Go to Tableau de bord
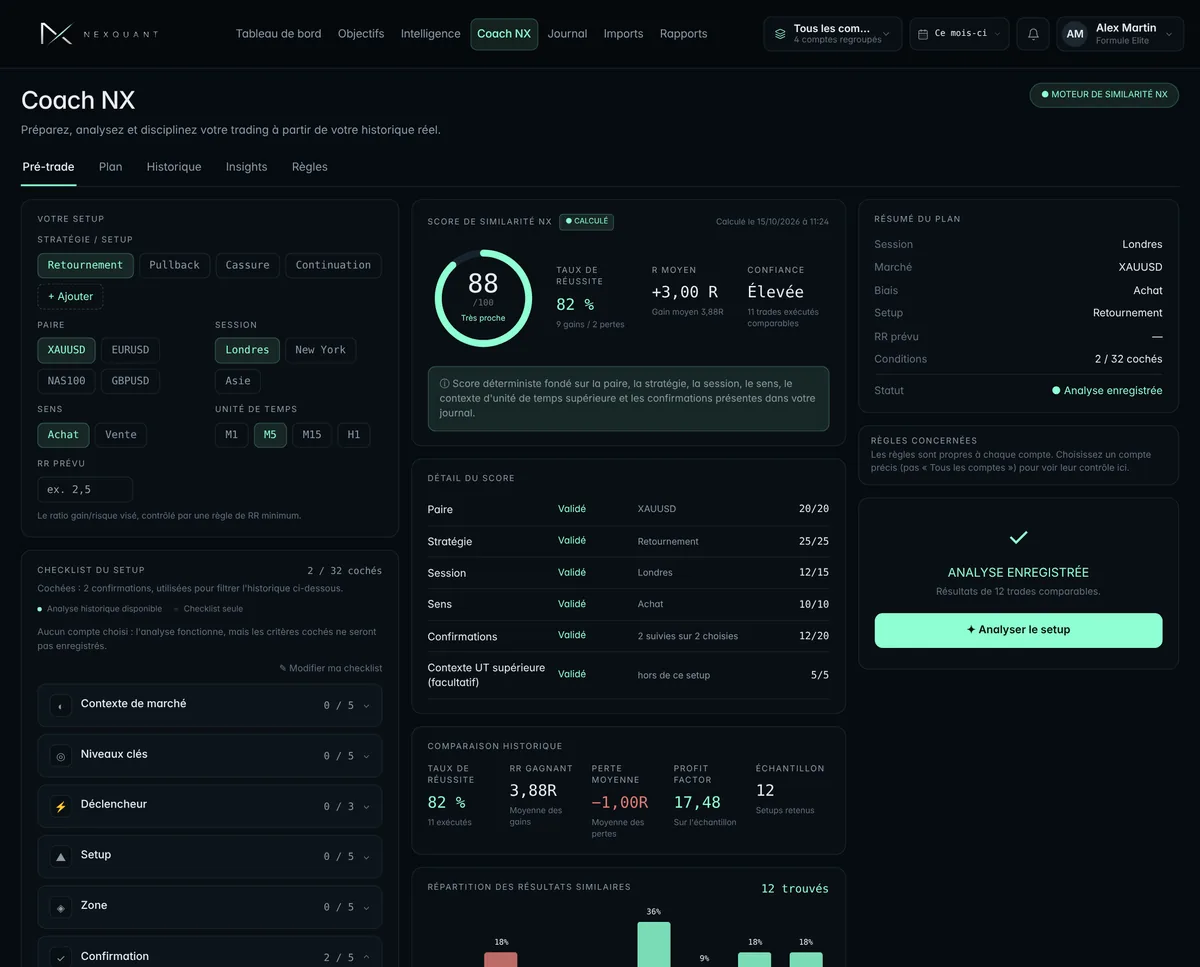1200x967 pixels. (279, 34)
